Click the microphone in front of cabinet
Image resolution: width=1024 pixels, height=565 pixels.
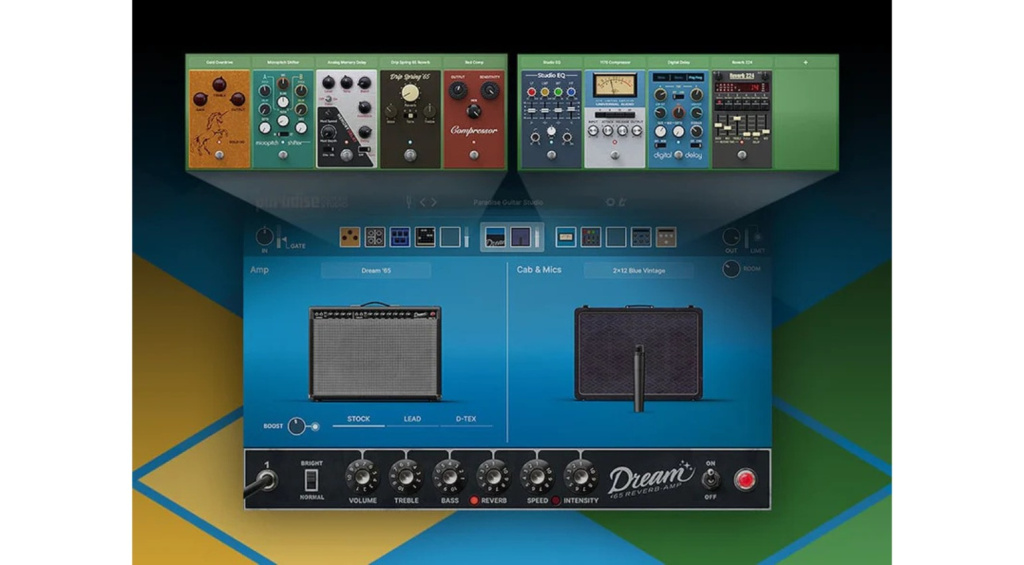pyautogui.click(x=639, y=379)
